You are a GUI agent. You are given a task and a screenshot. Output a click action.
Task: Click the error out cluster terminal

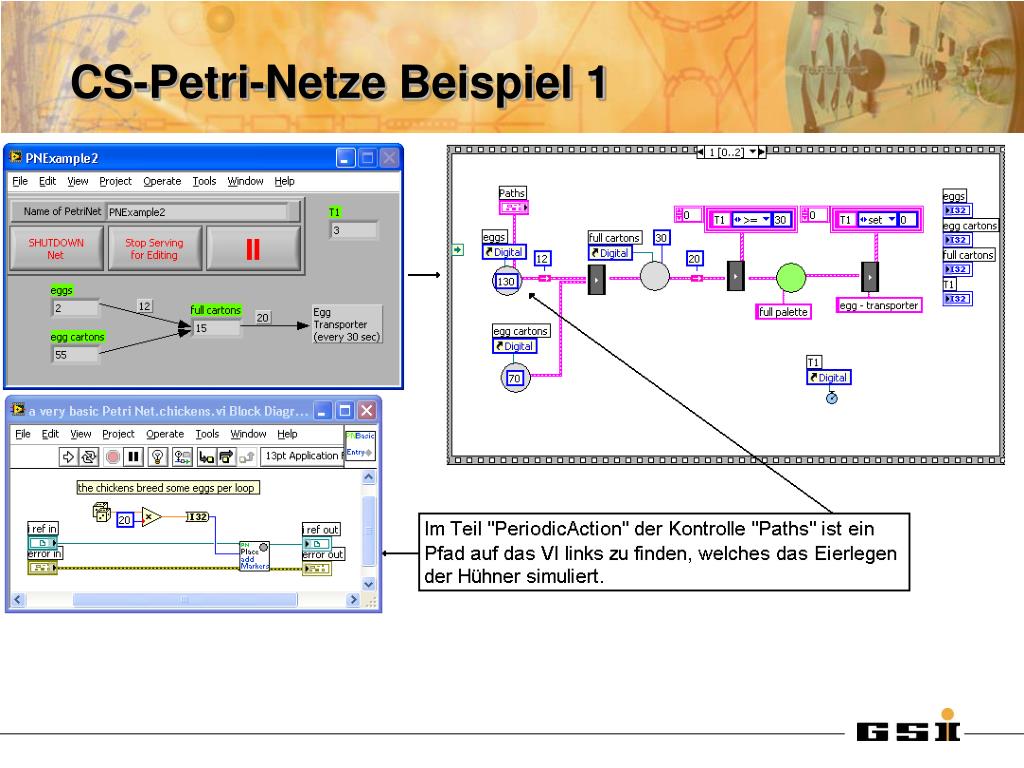coord(317,568)
